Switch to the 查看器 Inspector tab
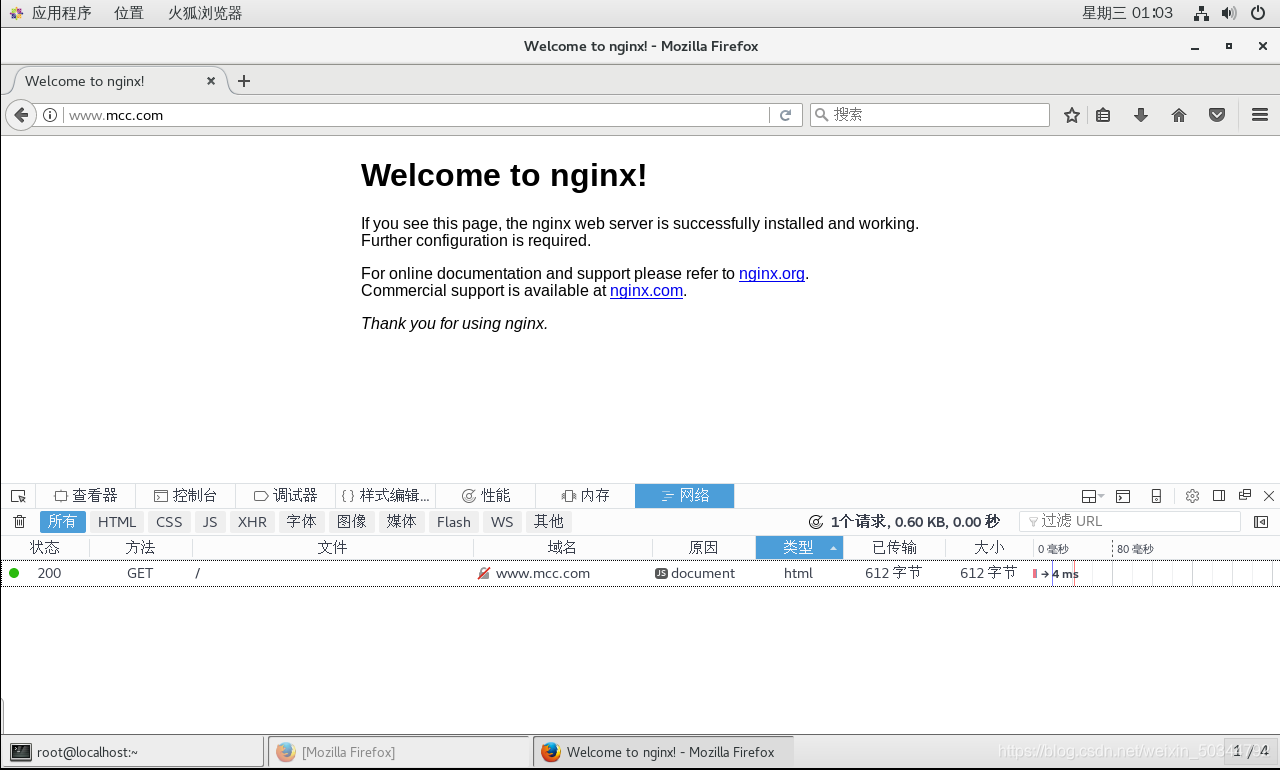This screenshot has height=770, width=1280. pyautogui.click(x=86, y=496)
